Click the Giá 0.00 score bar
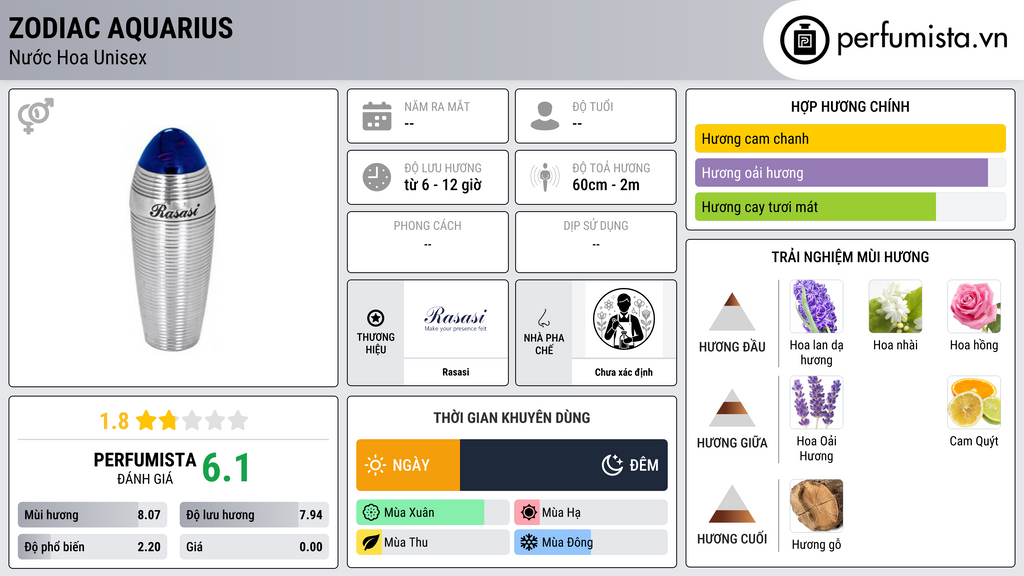This screenshot has width=1024, height=576. [x=254, y=547]
